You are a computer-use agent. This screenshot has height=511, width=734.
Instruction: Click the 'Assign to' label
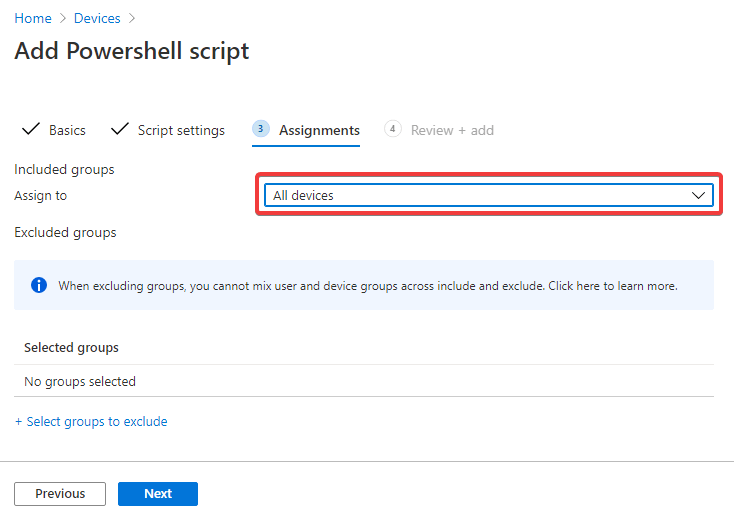(41, 196)
